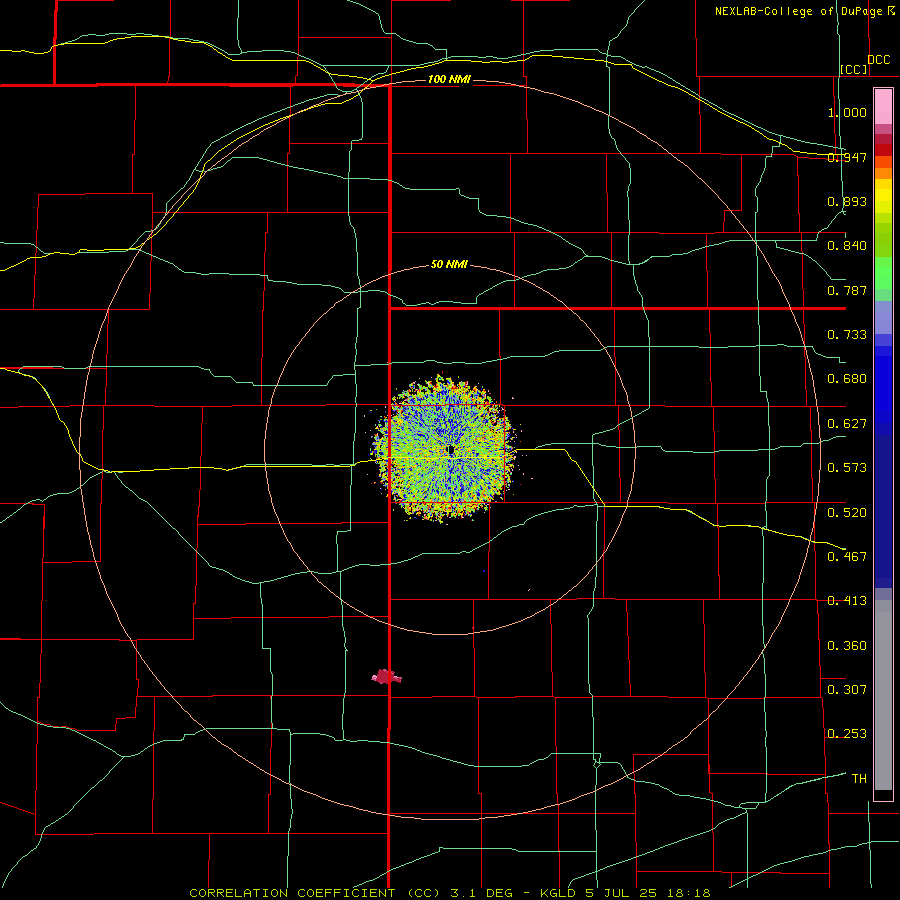Image resolution: width=900 pixels, height=900 pixels.
Task: Select the 0.947 scale value
Action: [x=847, y=157]
